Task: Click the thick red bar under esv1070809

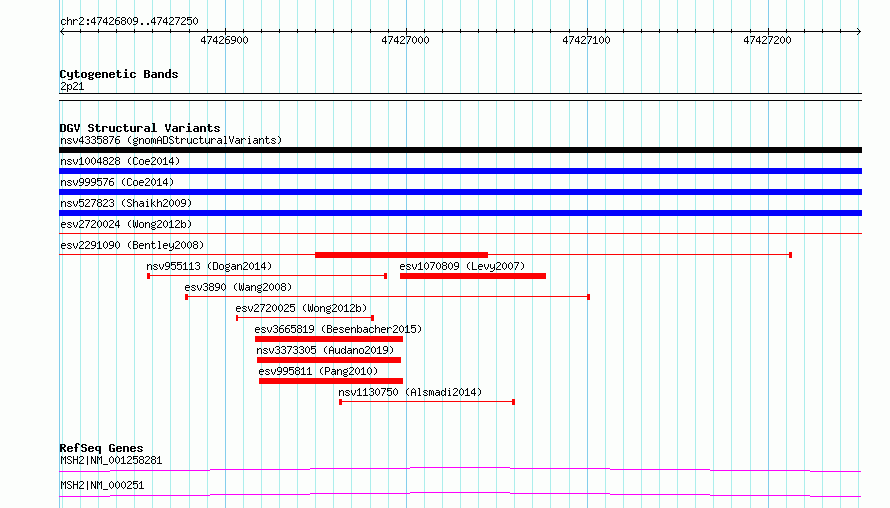Action: (473, 276)
